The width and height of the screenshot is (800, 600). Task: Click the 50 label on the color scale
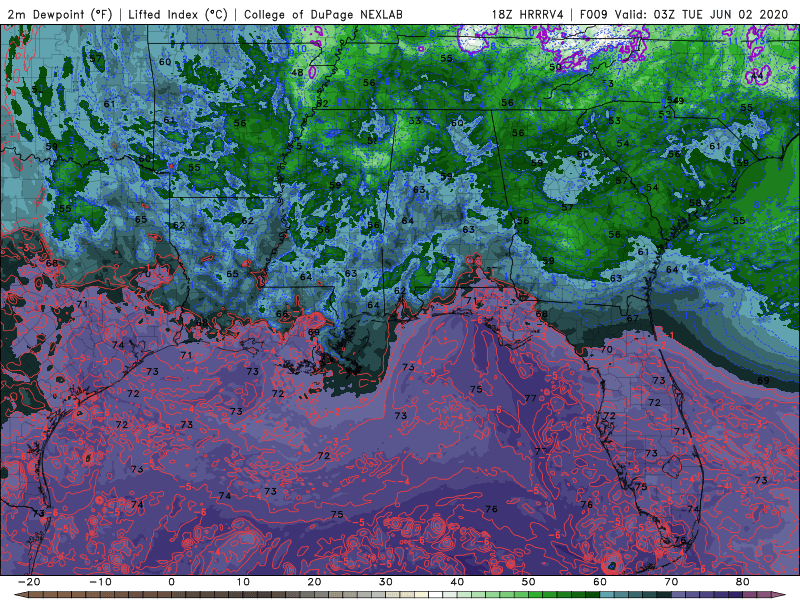coord(529,582)
